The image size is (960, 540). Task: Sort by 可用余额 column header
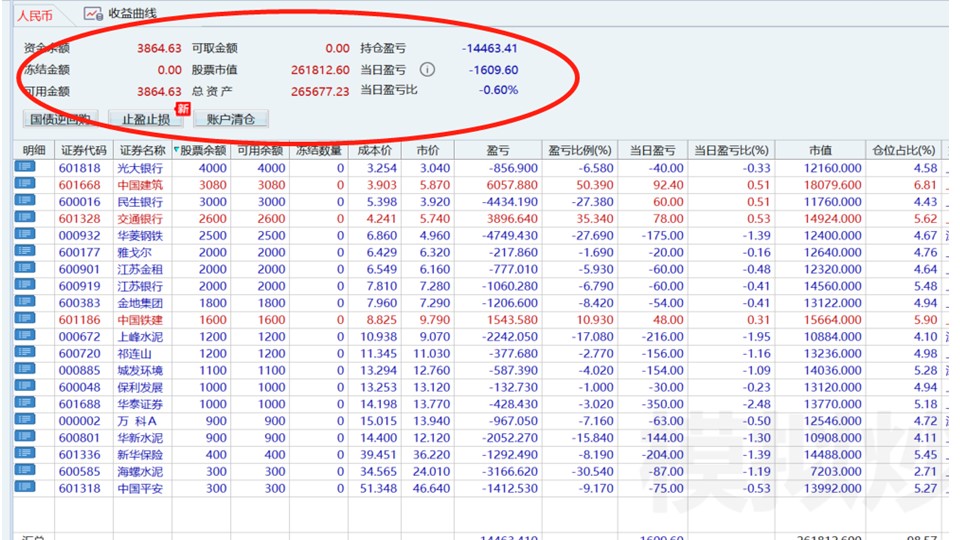[x=260, y=150]
